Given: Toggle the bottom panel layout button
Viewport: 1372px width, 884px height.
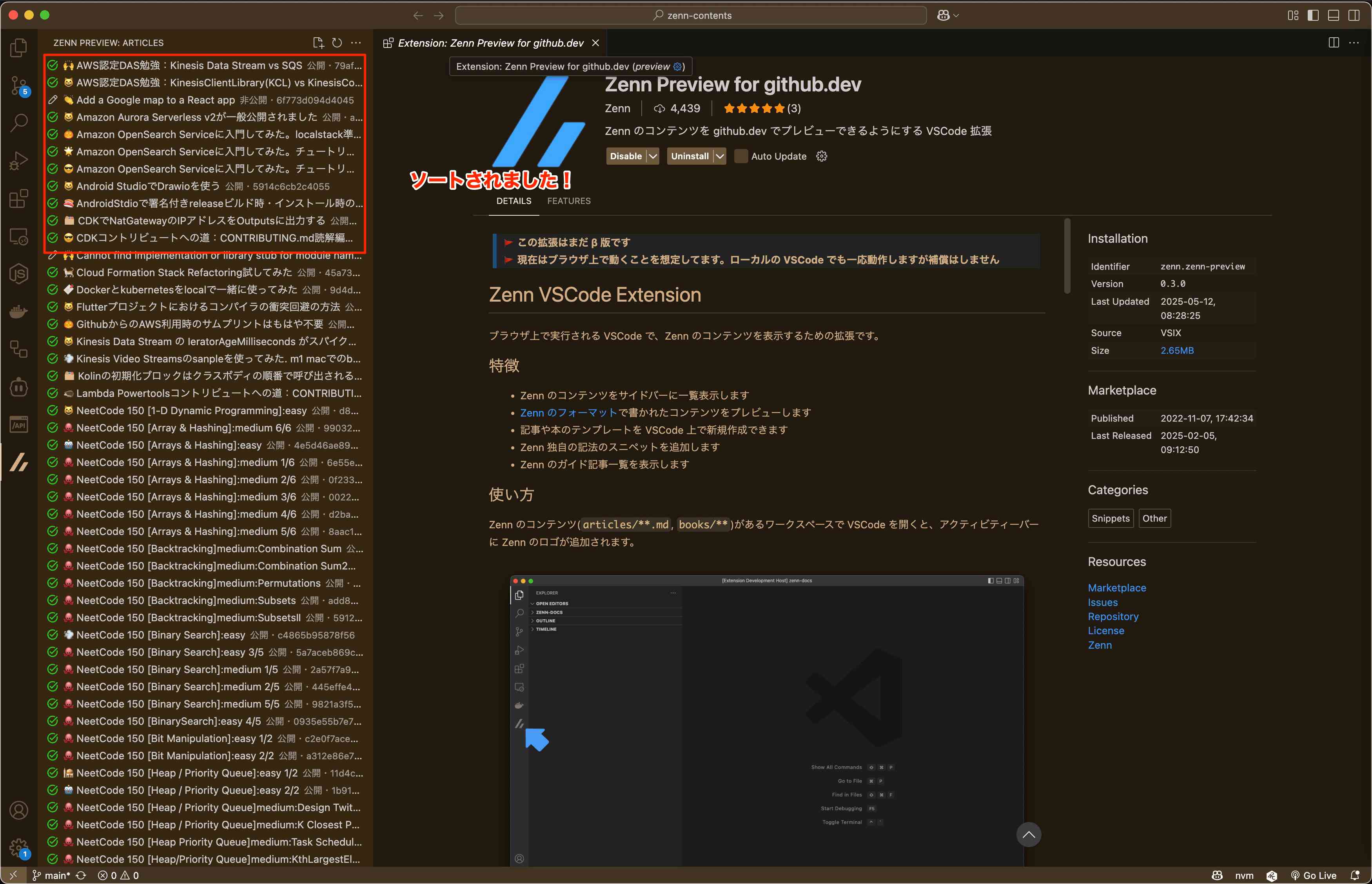Looking at the screenshot, I should pyautogui.click(x=1334, y=16).
